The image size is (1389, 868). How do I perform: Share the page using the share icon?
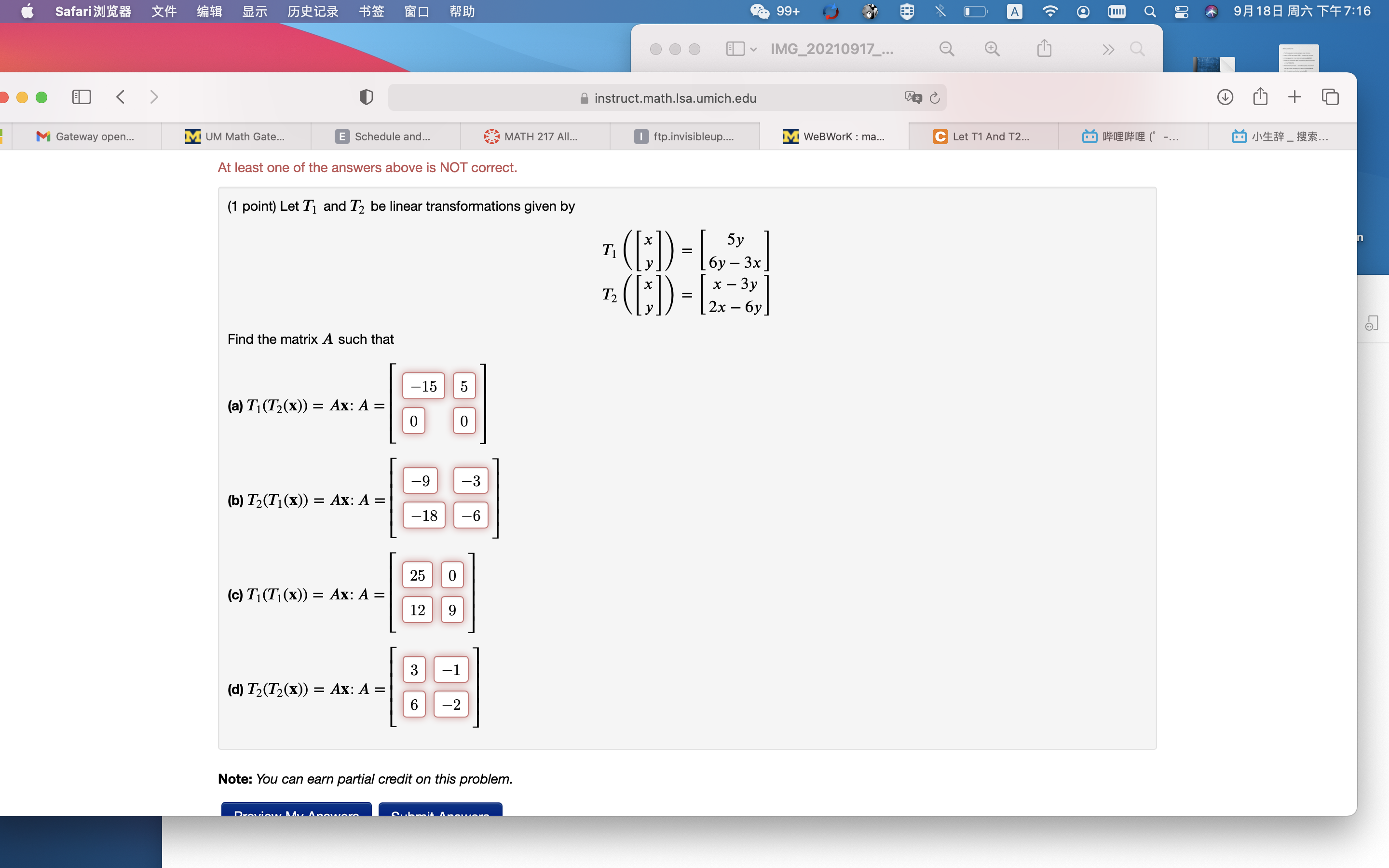click(x=1260, y=96)
